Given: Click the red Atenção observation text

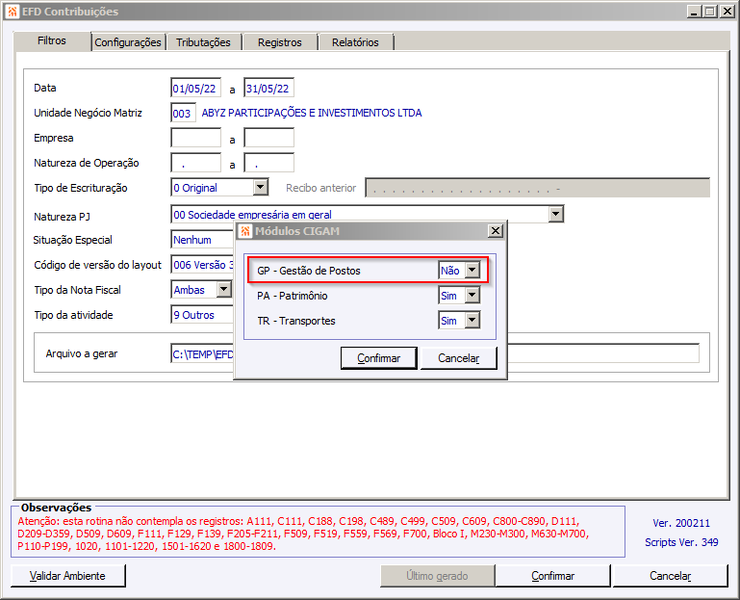Looking at the screenshot, I should pyautogui.click(x=303, y=534).
